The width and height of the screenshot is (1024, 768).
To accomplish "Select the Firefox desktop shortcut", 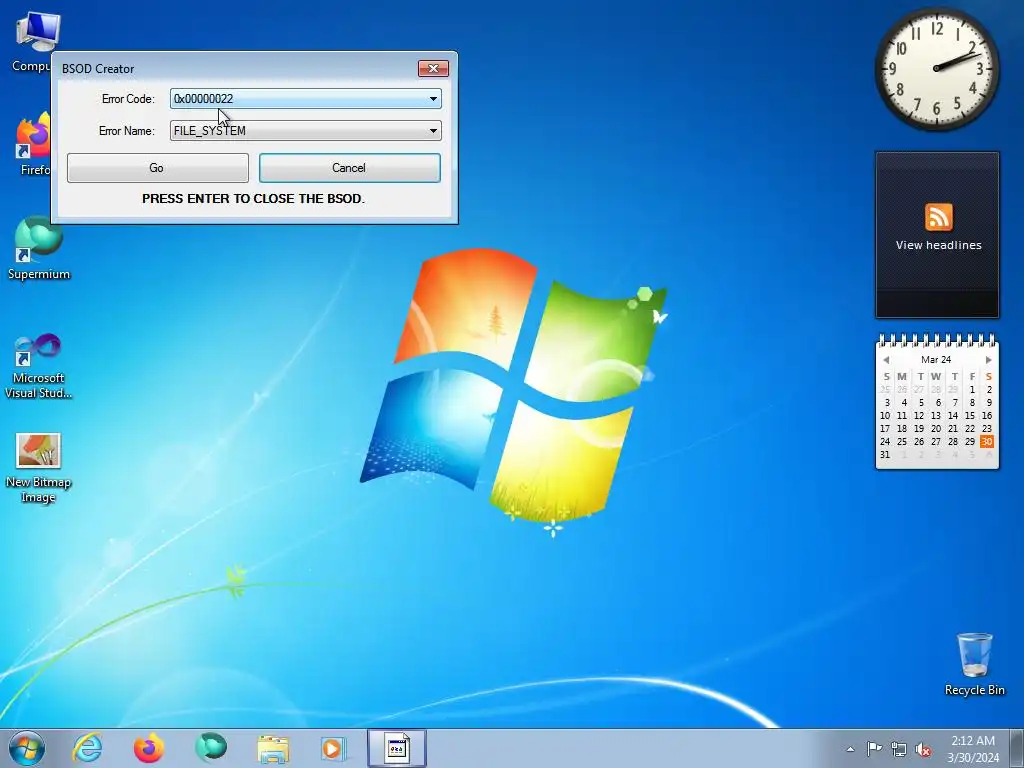I will [x=34, y=145].
